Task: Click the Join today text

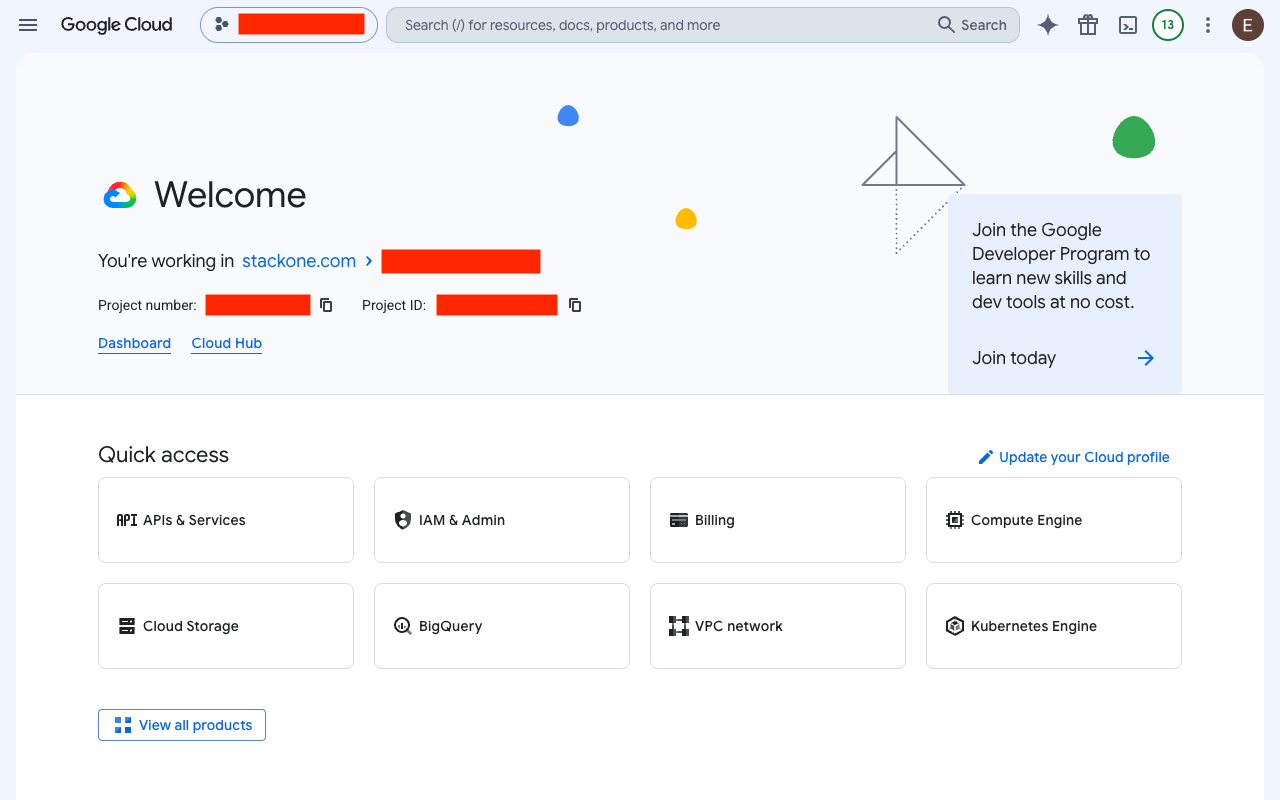Action: [1014, 358]
